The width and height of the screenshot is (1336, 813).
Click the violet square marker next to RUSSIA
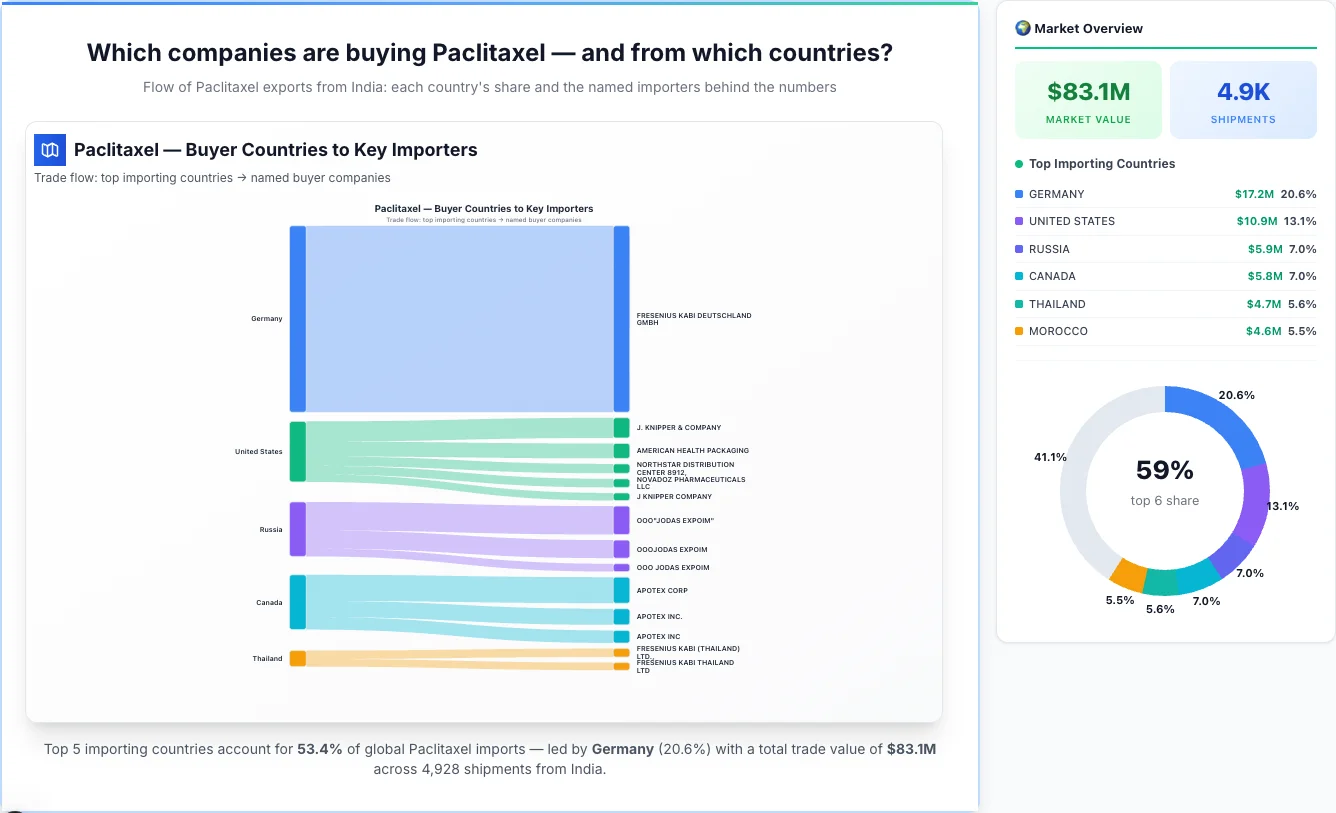point(1020,249)
